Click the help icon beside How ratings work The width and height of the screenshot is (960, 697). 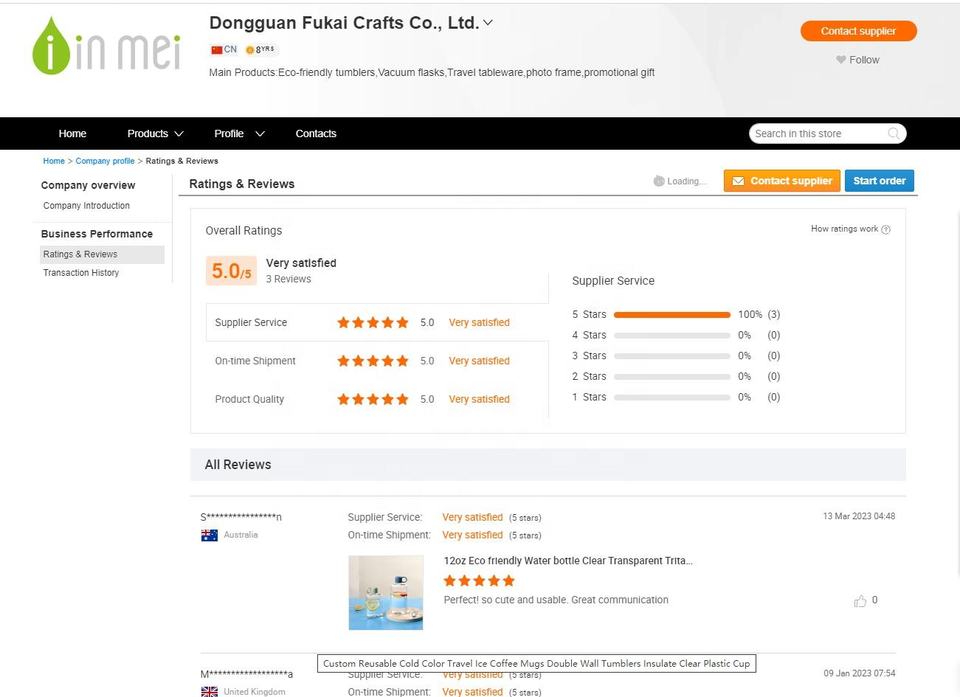(885, 229)
